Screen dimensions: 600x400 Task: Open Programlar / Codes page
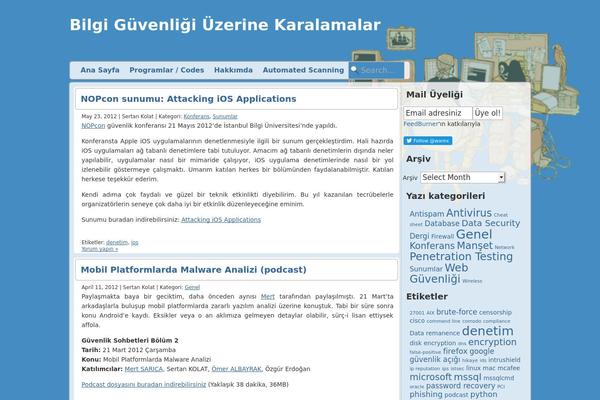pos(166,70)
